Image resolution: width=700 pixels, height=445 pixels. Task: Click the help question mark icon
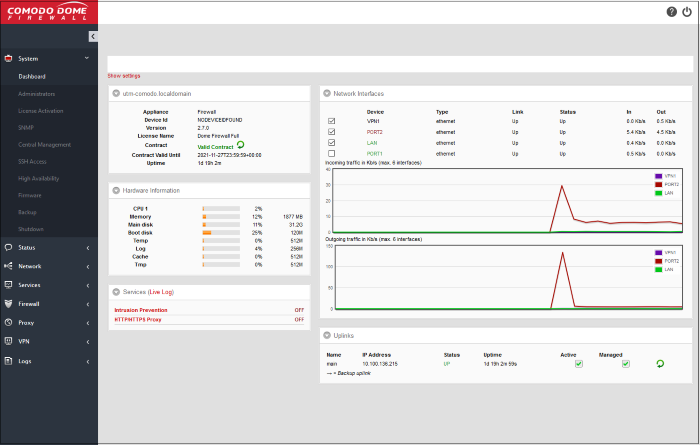pos(671,12)
